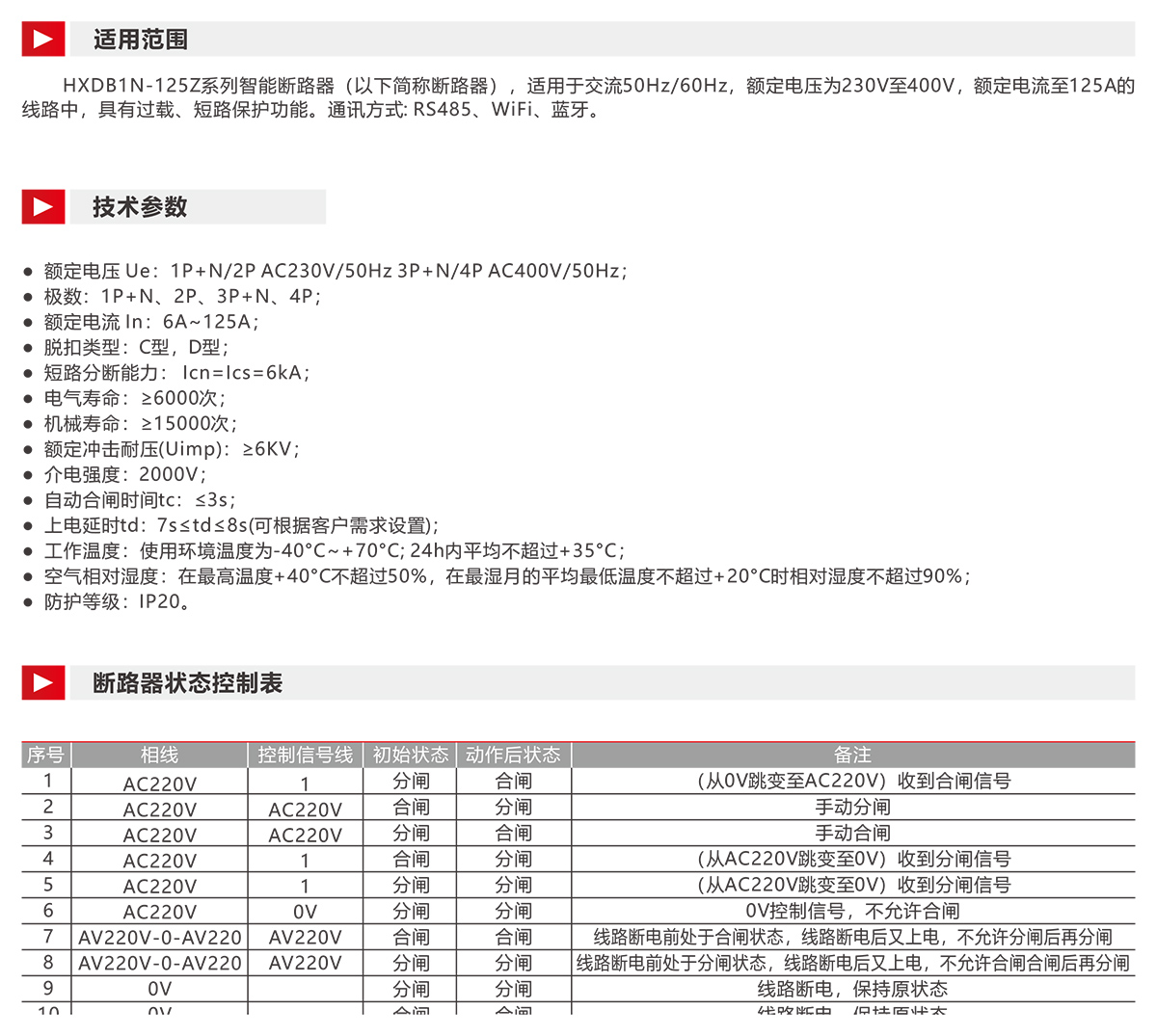Click the 额定电流 In：6A~125A bullet line
The width and height of the screenshot is (1157, 1036).
tap(151, 322)
